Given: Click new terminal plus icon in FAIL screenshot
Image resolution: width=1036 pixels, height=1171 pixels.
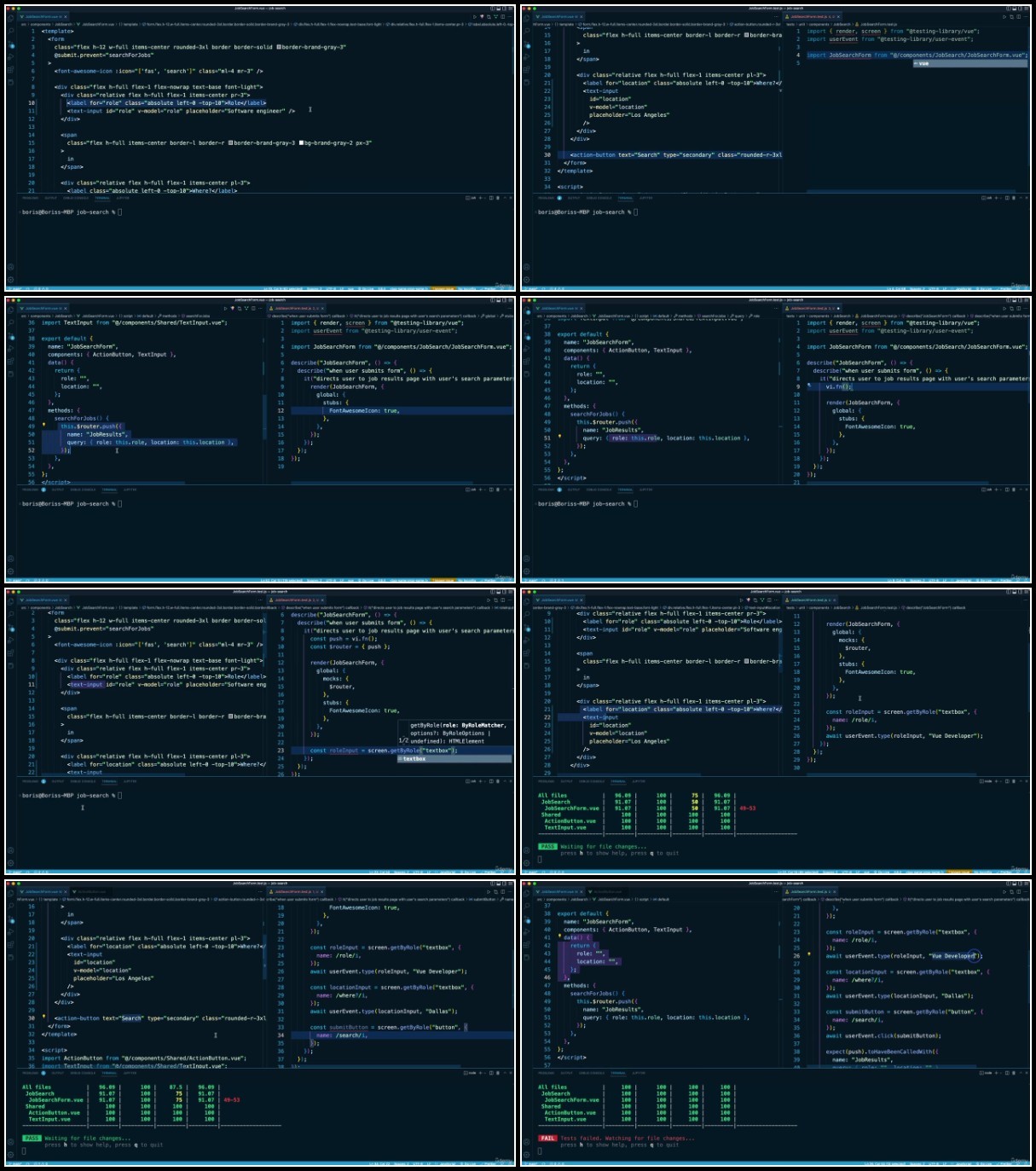Looking at the screenshot, I should tap(996, 1073).
